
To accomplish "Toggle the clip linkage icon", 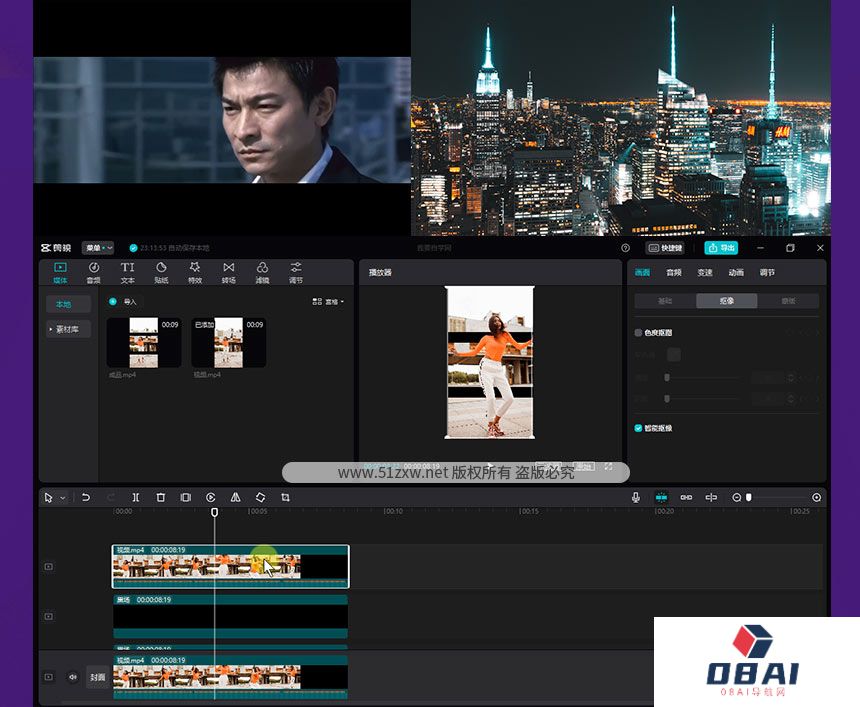I will [x=686, y=497].
